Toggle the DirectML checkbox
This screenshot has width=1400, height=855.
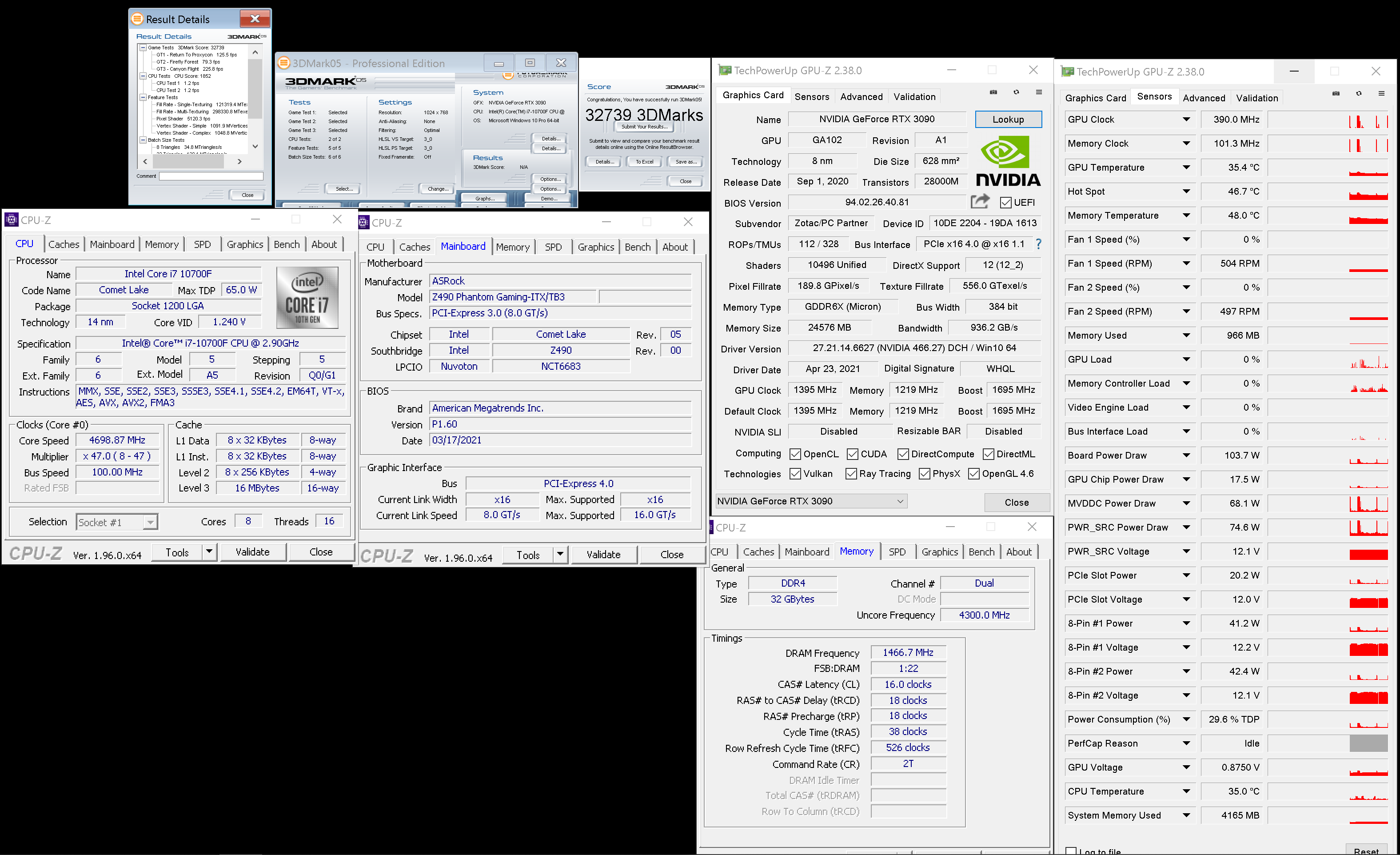988,454
